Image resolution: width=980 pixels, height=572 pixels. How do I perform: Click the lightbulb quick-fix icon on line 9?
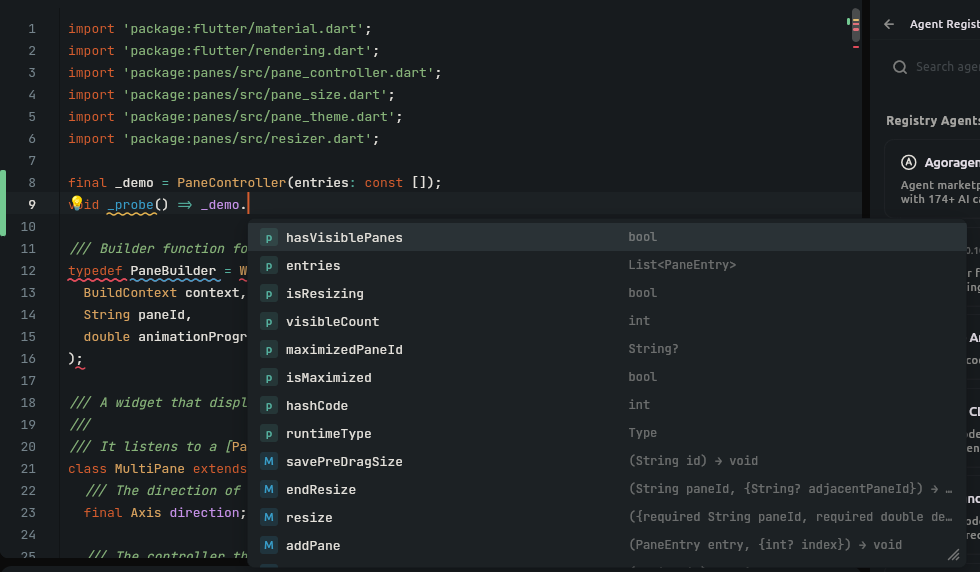(x=76, y=202)
